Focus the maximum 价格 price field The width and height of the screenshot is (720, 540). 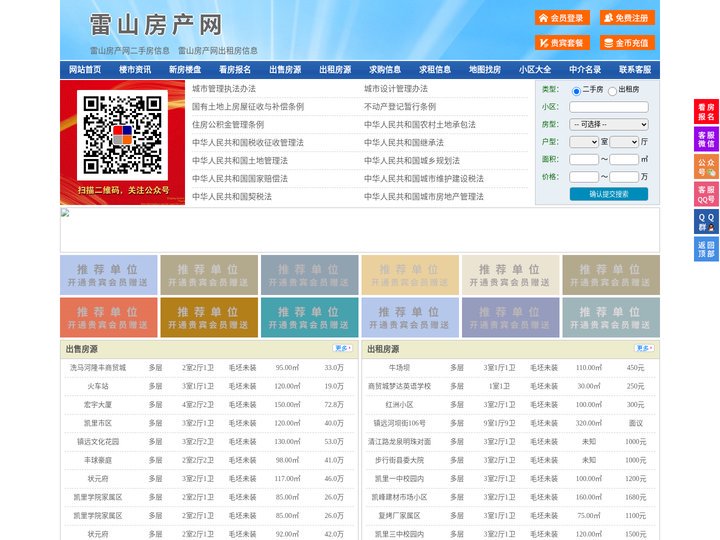tap(624, 177)
